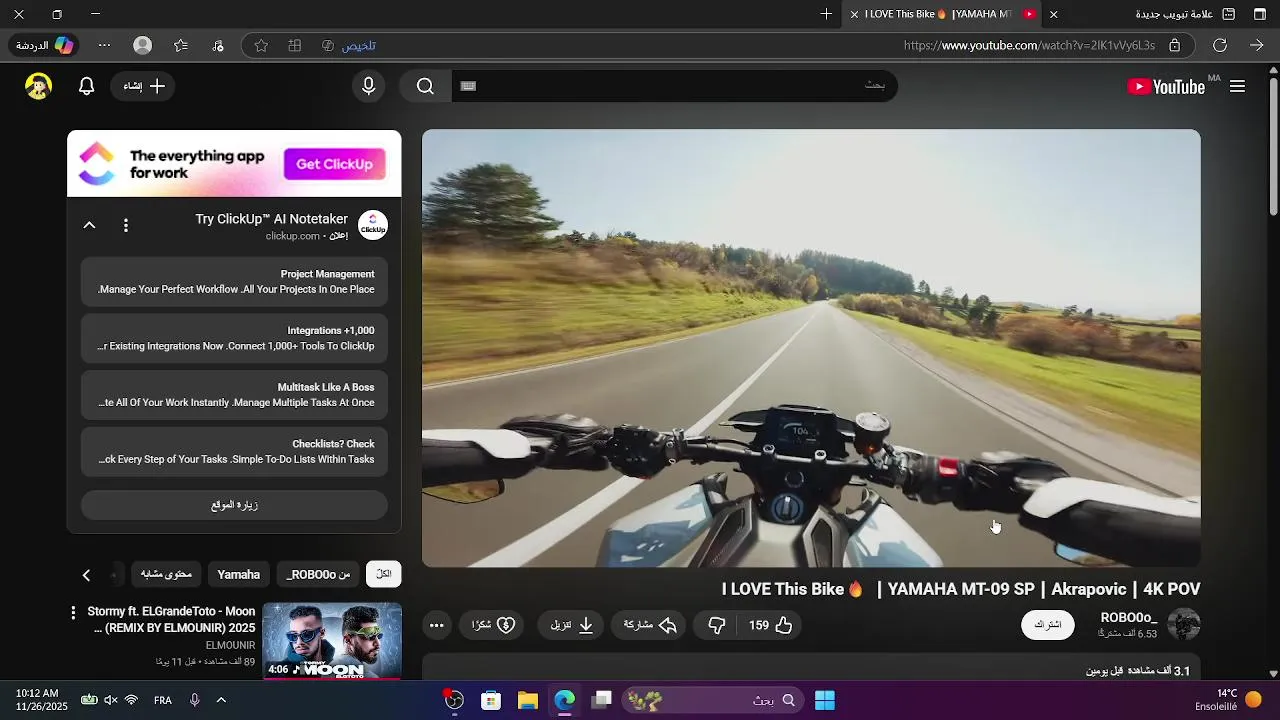1280x720 pixels.
Task: Change FRA keyboard language indicator
Action: 163,700
